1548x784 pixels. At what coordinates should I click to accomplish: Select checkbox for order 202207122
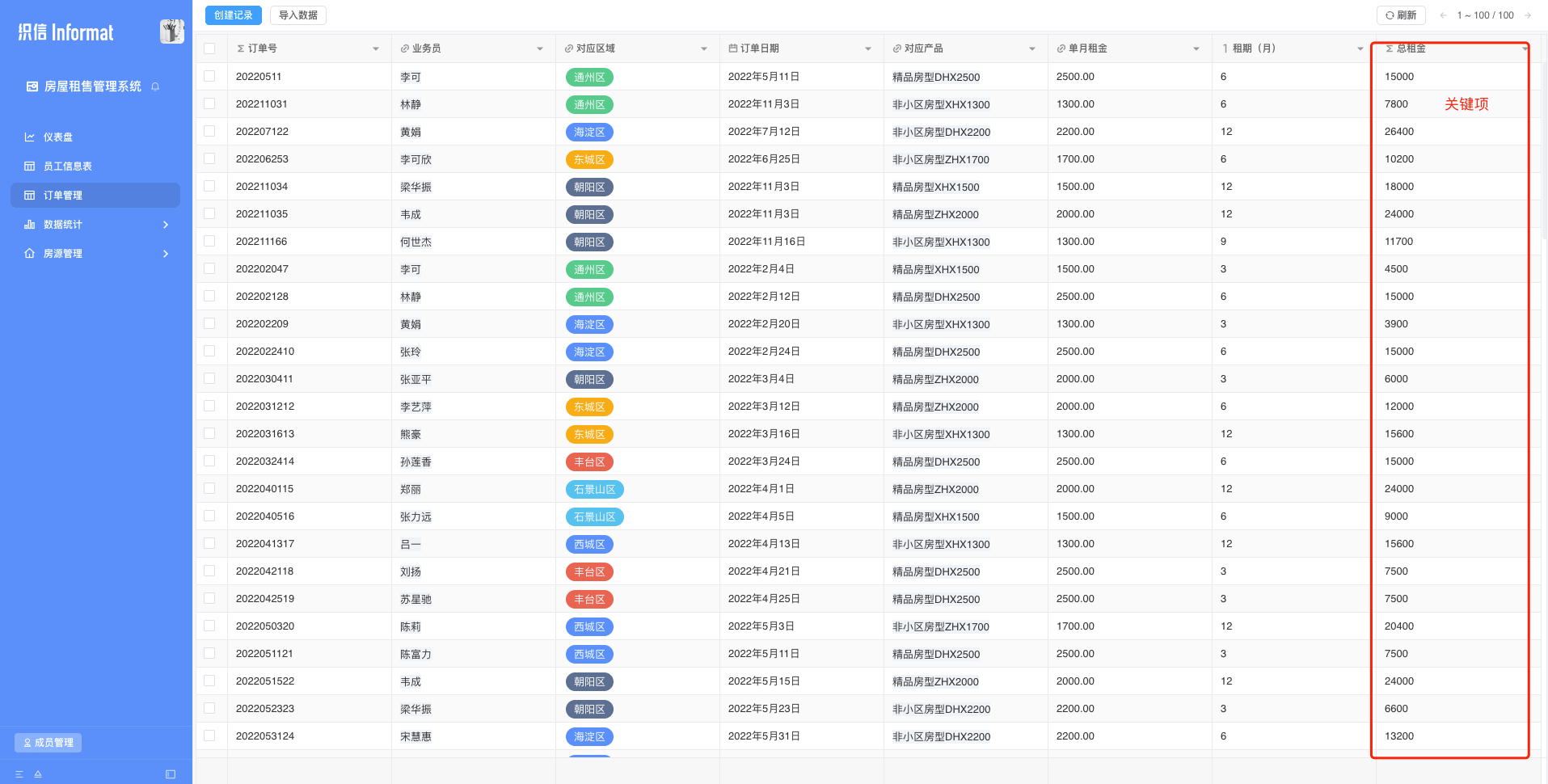(210, 131)
